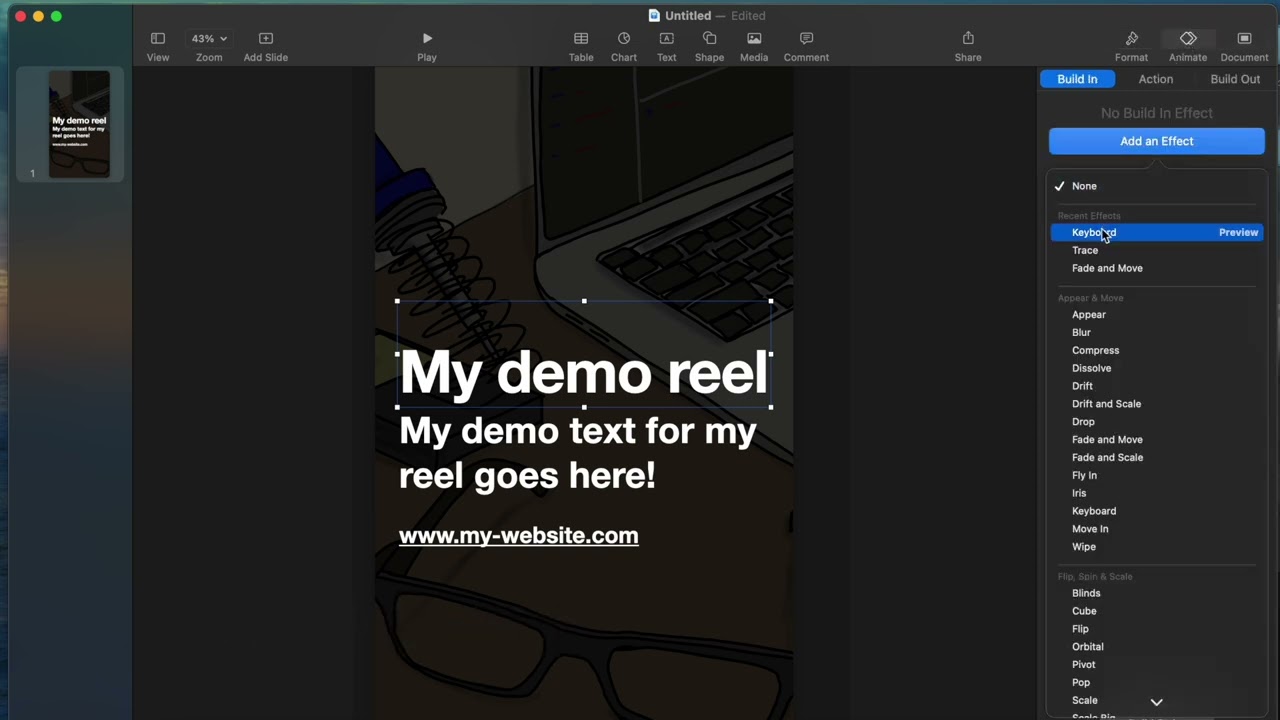Click the www.my-website.com link text
Viewport: 1280px width, 720px height.
pos(518,536)
